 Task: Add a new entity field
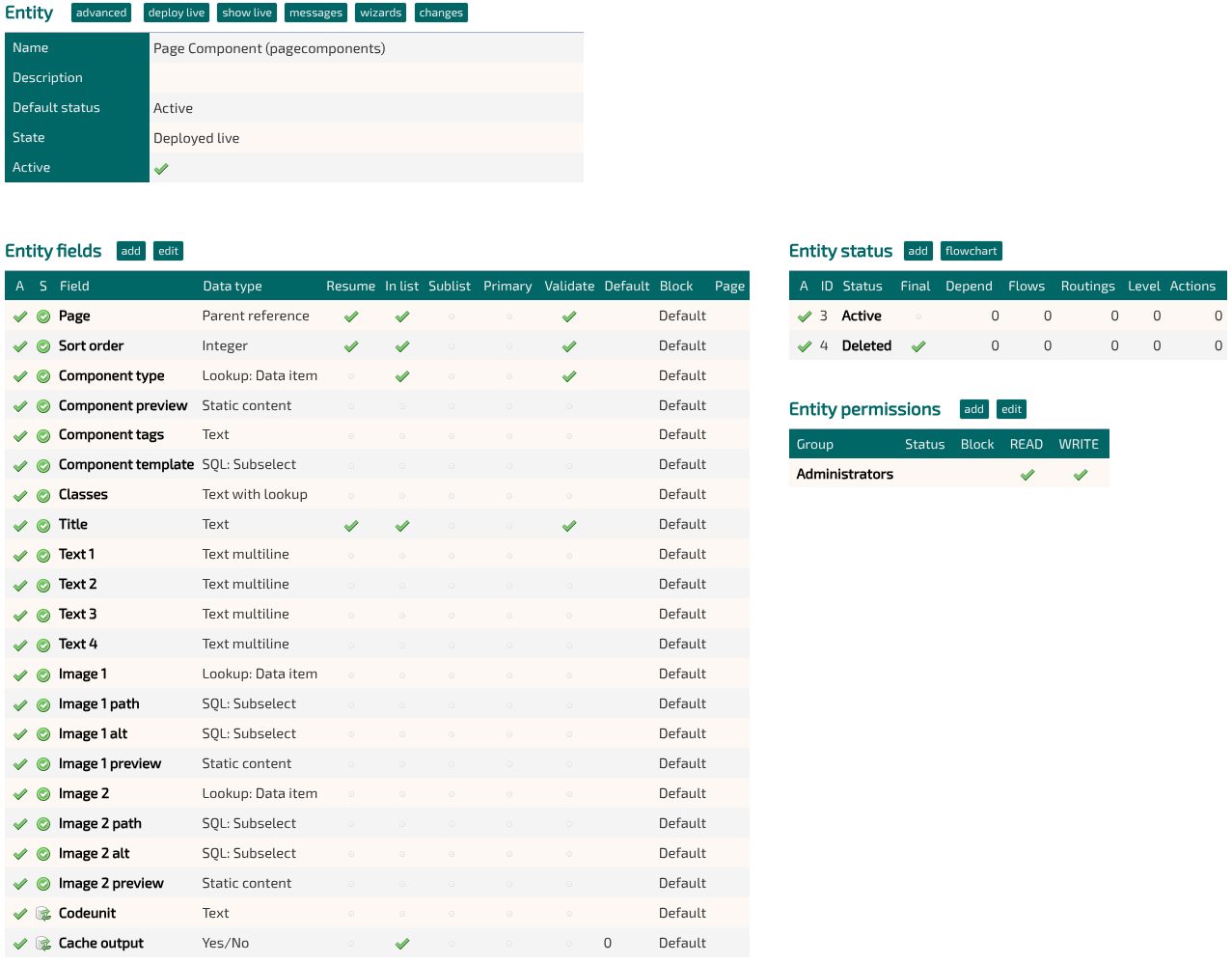point(131,251)
